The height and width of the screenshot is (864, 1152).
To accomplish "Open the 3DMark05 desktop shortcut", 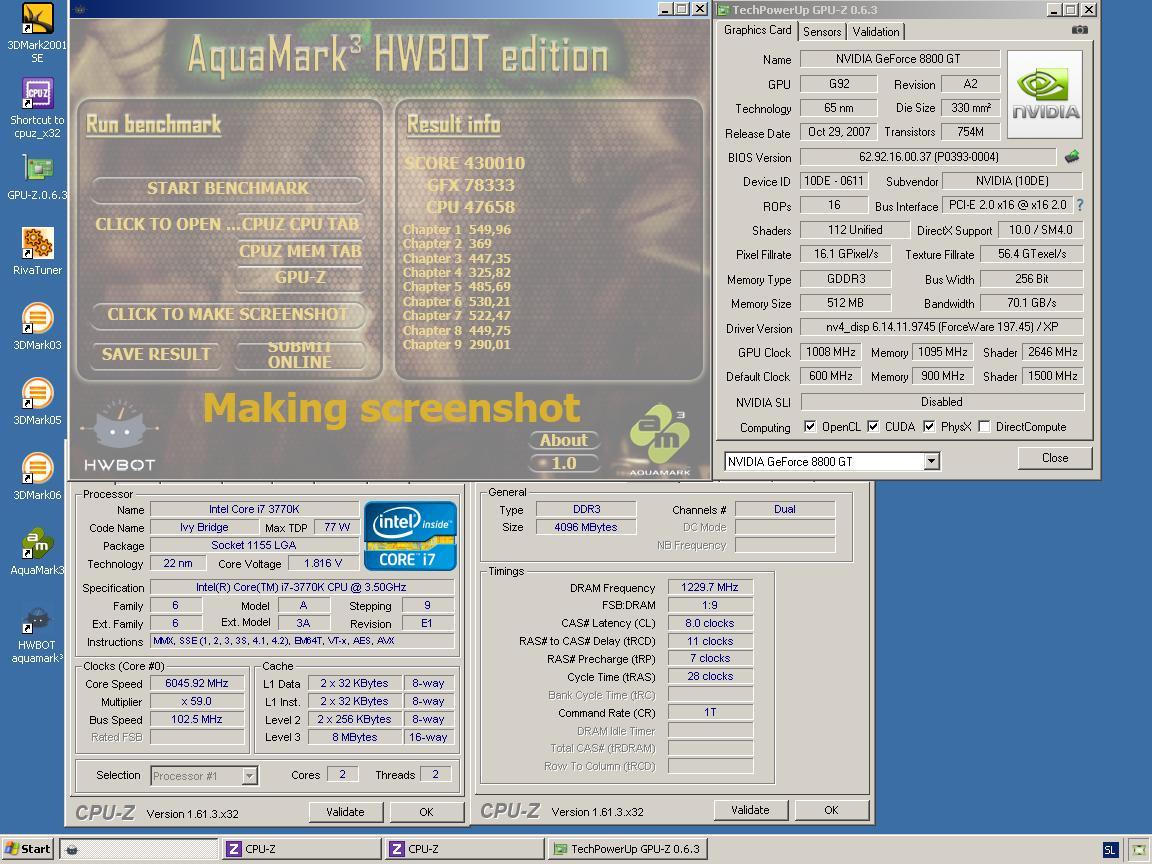I will [37, 401].
